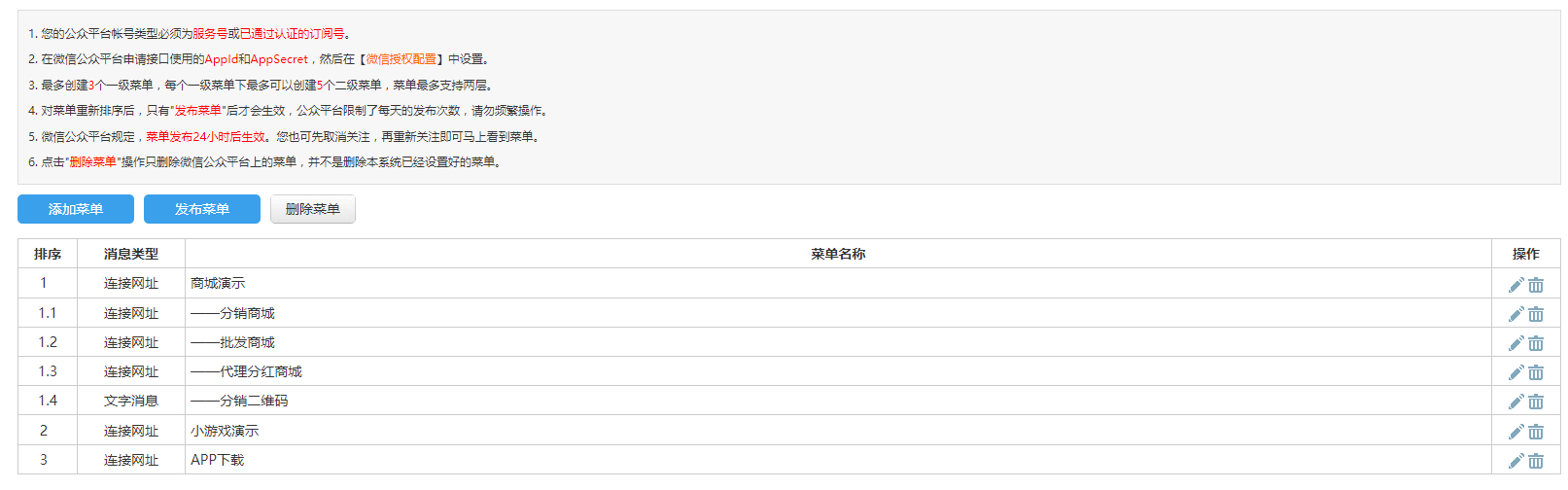The height and width of the screenshot is (490, 1568).
Task: Open the 微信授权配置 link
Action: click(x=401, y=59)
